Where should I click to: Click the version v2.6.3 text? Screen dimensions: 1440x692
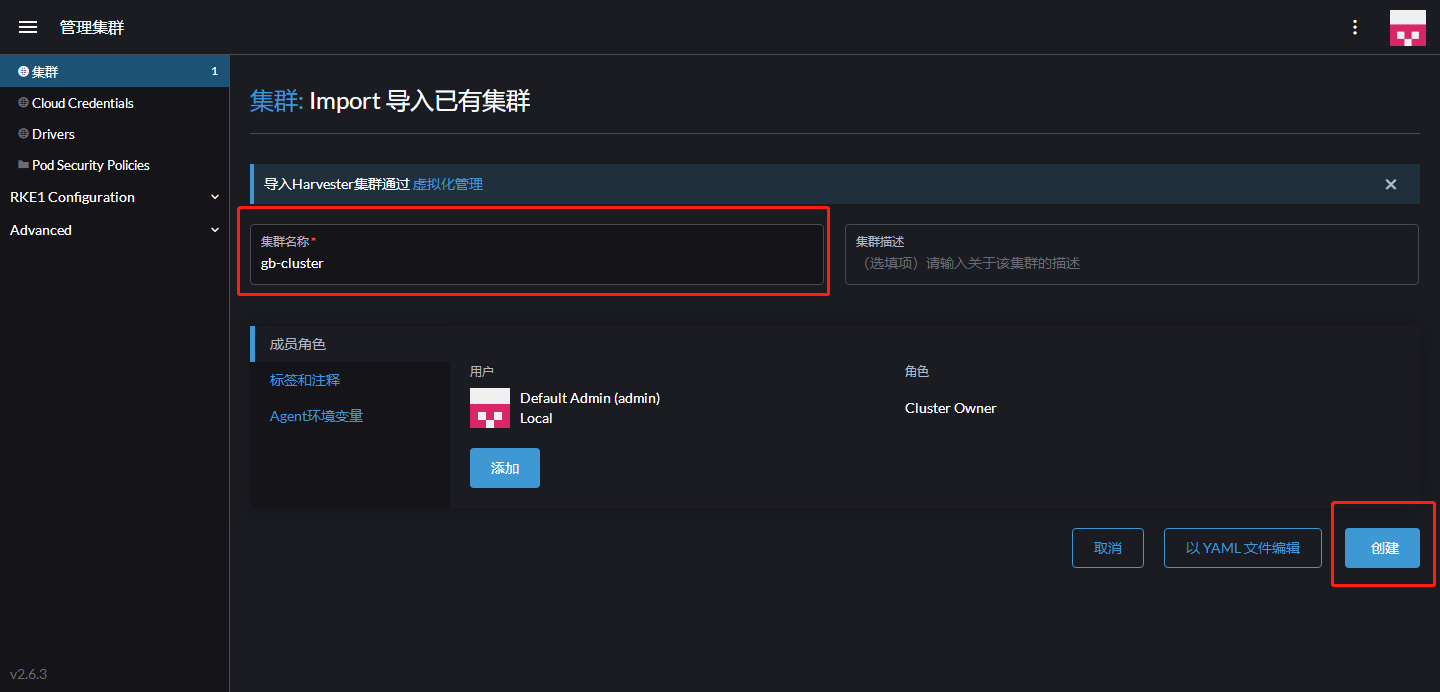(x=28, y=674)
